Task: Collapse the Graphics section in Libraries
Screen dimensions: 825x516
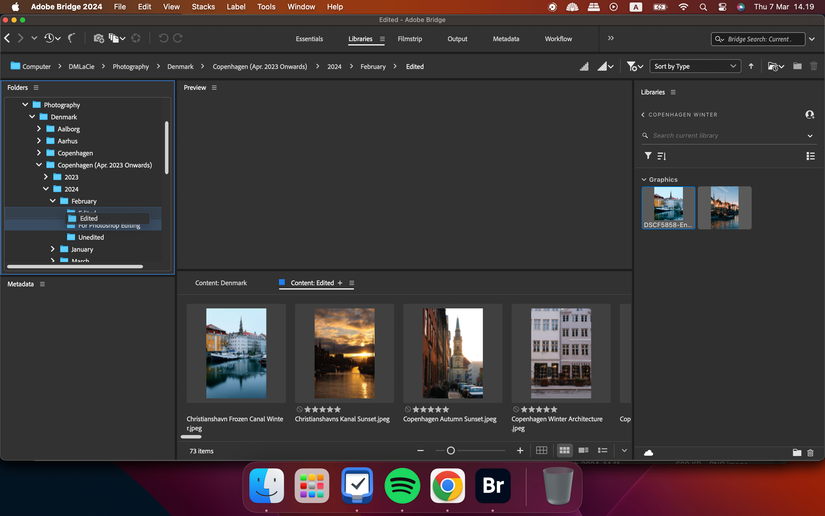Action: point(644,180)
